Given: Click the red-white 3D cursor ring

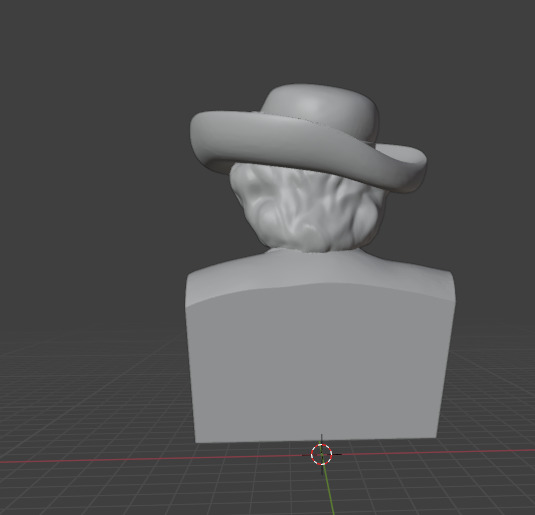Looking at the screenshot, I should (321, 455).
